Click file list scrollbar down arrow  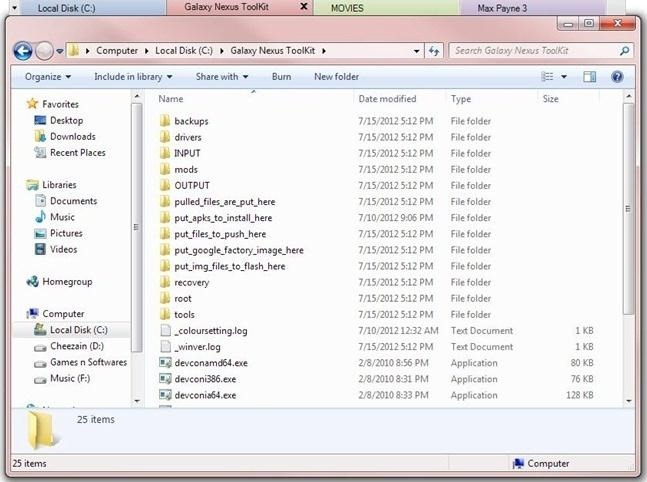click(x=628, y=401)
